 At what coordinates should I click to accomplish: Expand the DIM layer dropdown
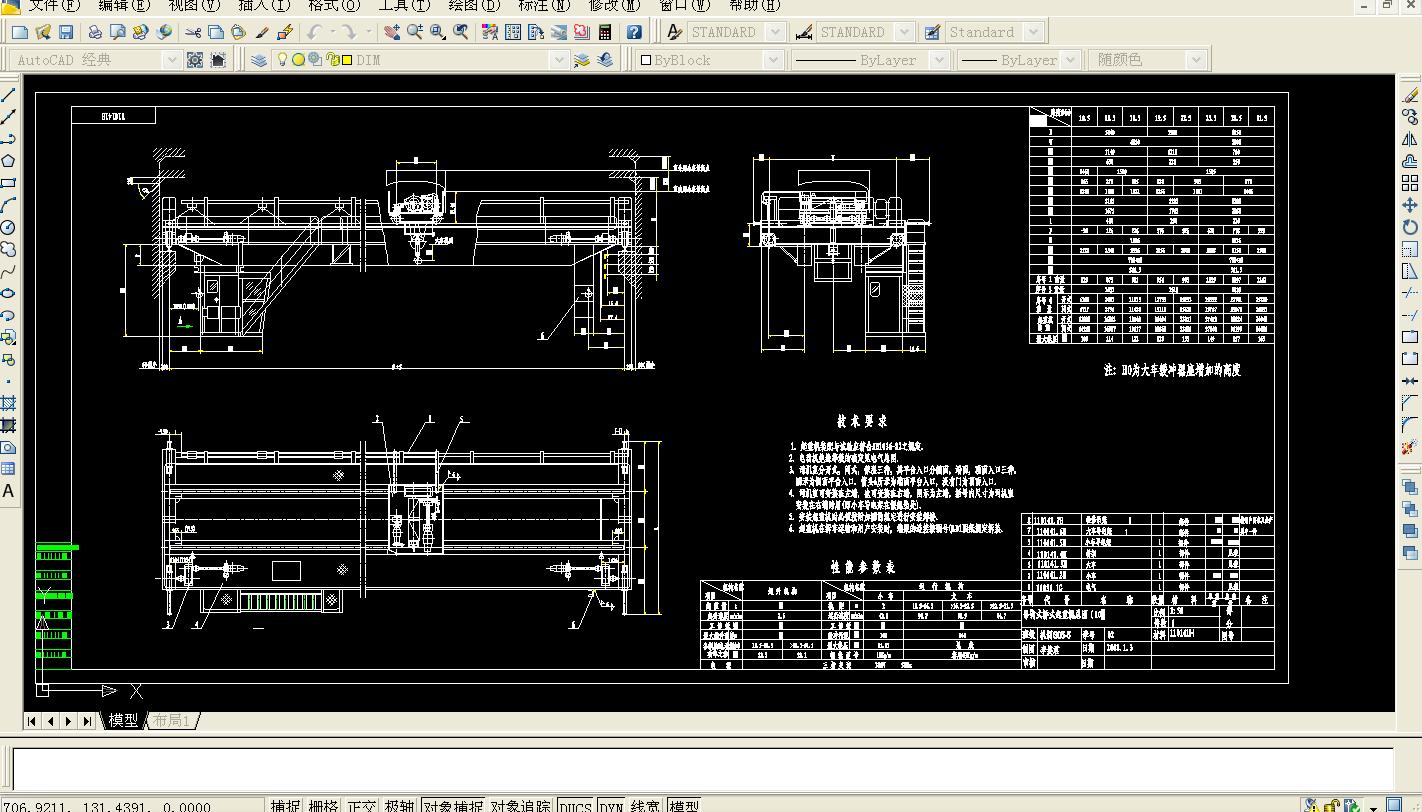tap(559, 60)
